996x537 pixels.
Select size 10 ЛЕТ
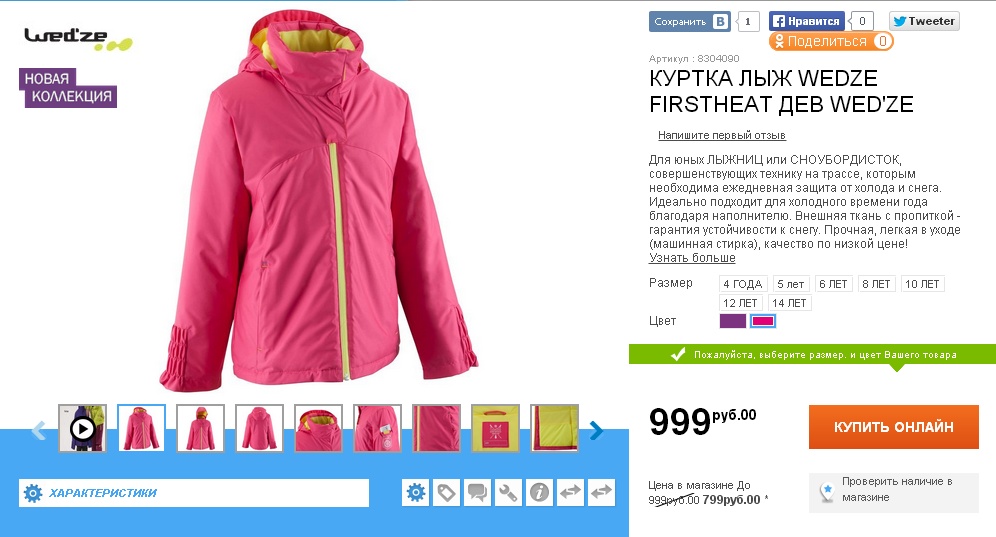tap(922, 284)
